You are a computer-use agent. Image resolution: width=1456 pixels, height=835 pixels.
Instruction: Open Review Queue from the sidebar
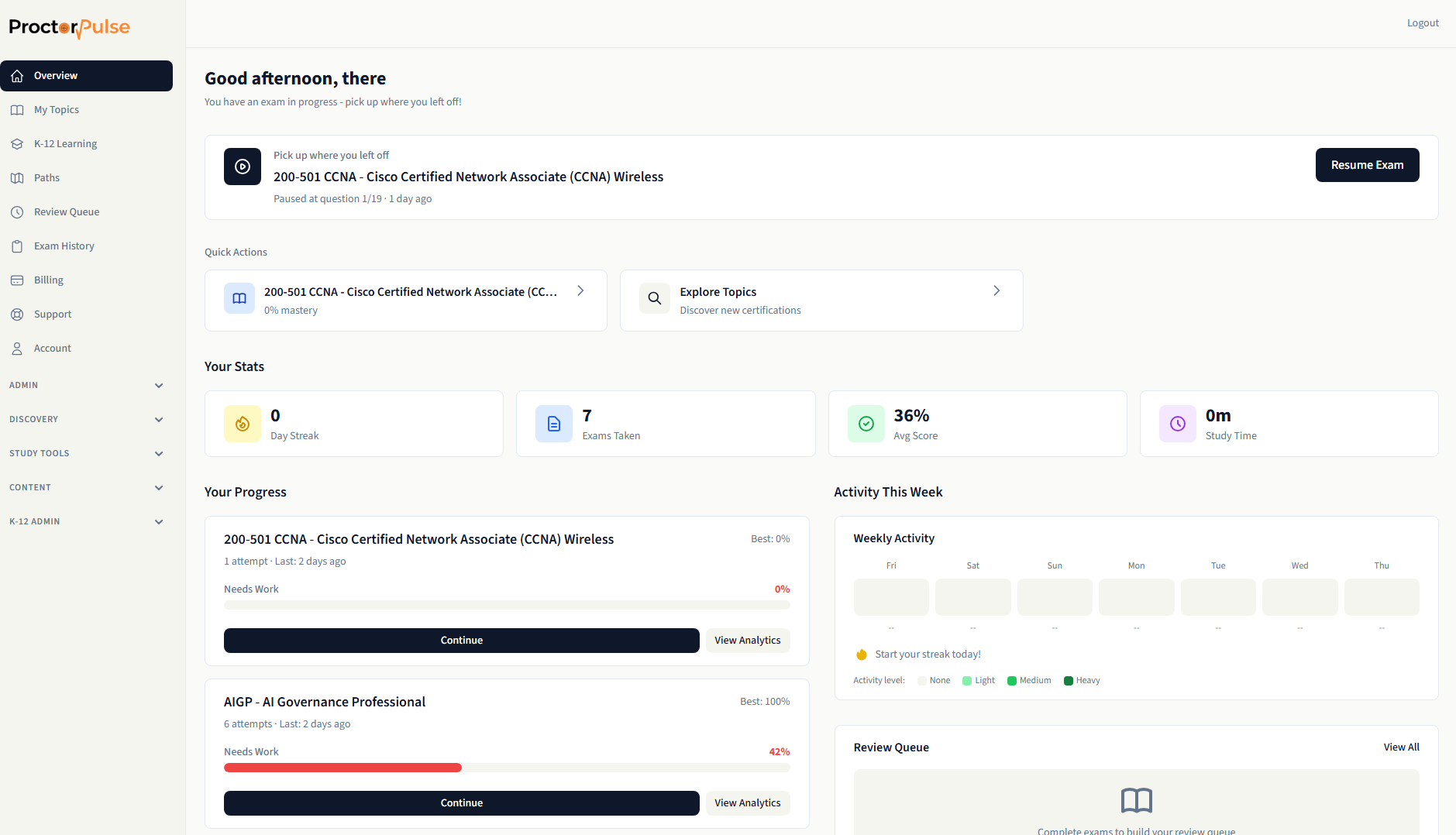tap(67, 211)
